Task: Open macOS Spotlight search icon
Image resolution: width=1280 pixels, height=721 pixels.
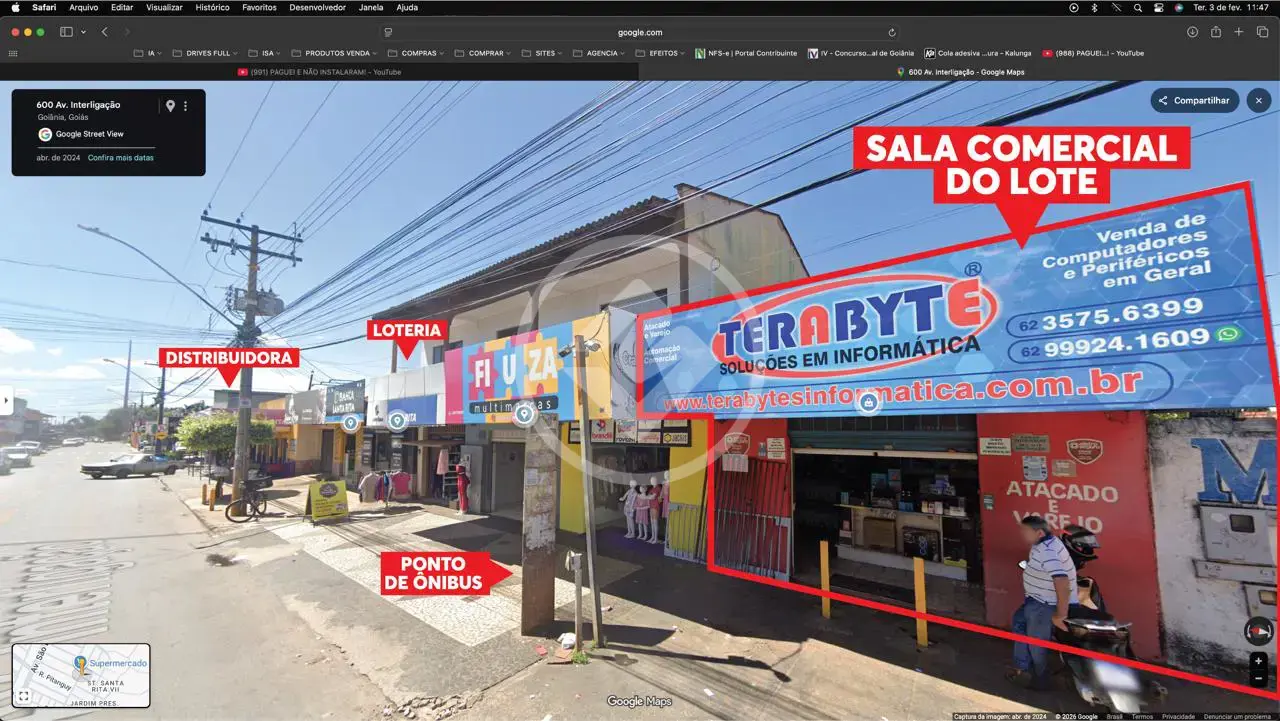Action: tap(1137, 7)
